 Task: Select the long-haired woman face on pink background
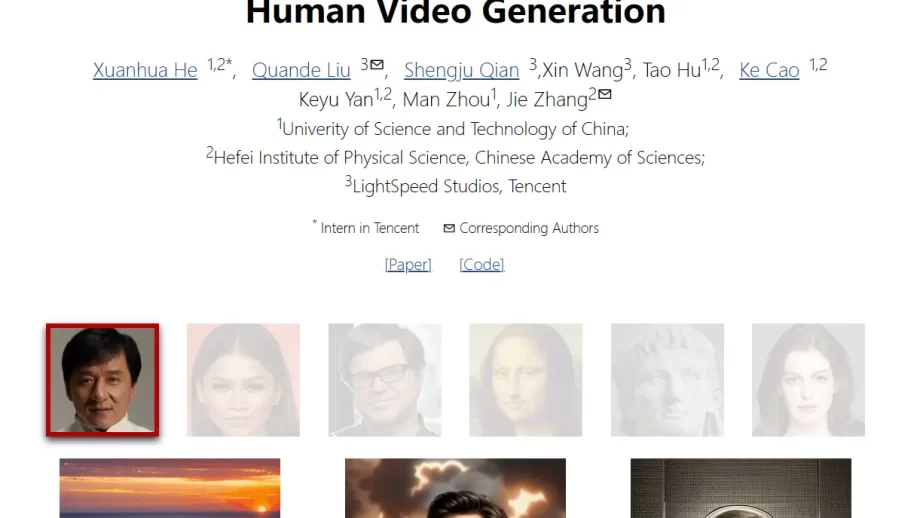point(243,380)
